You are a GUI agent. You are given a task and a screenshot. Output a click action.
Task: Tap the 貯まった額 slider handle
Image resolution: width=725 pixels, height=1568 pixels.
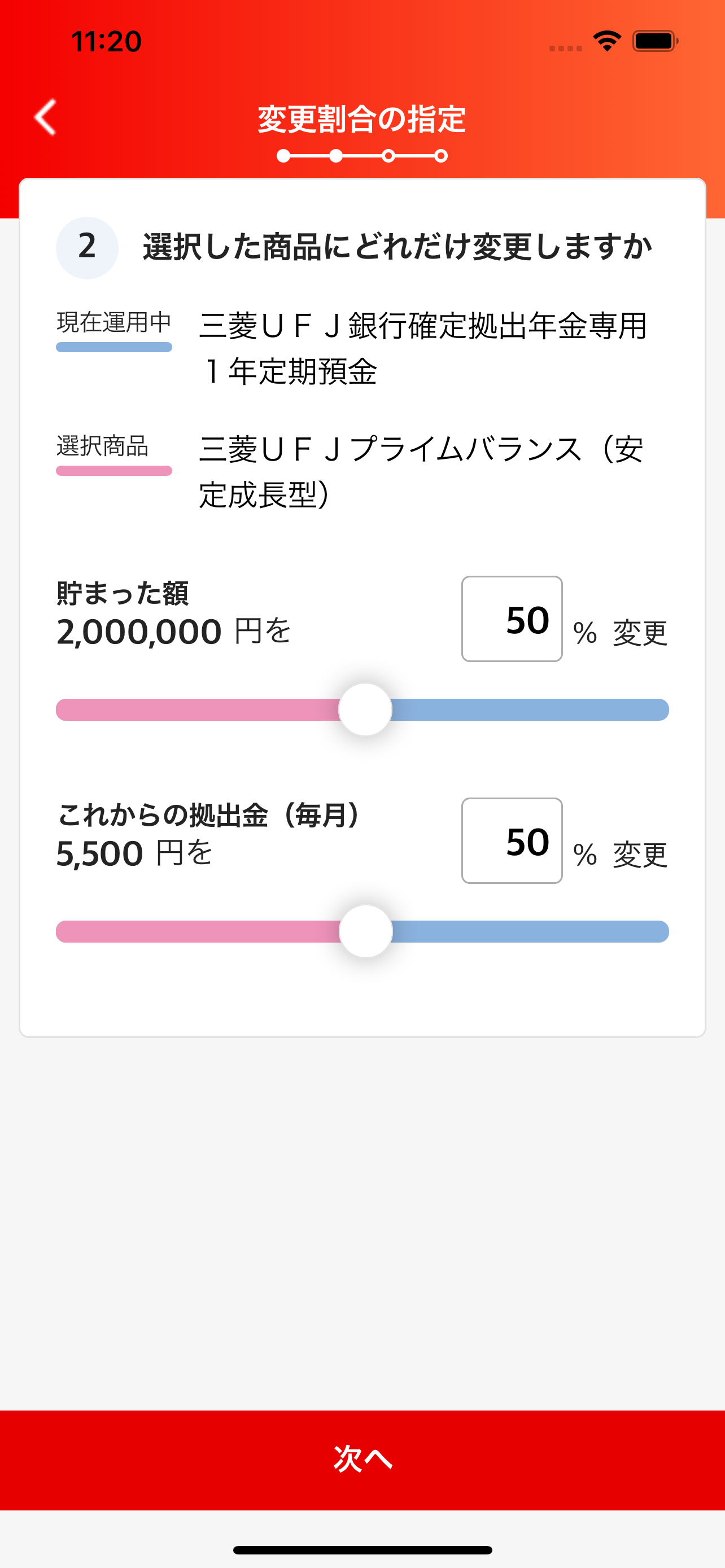[x=365, y=709]
